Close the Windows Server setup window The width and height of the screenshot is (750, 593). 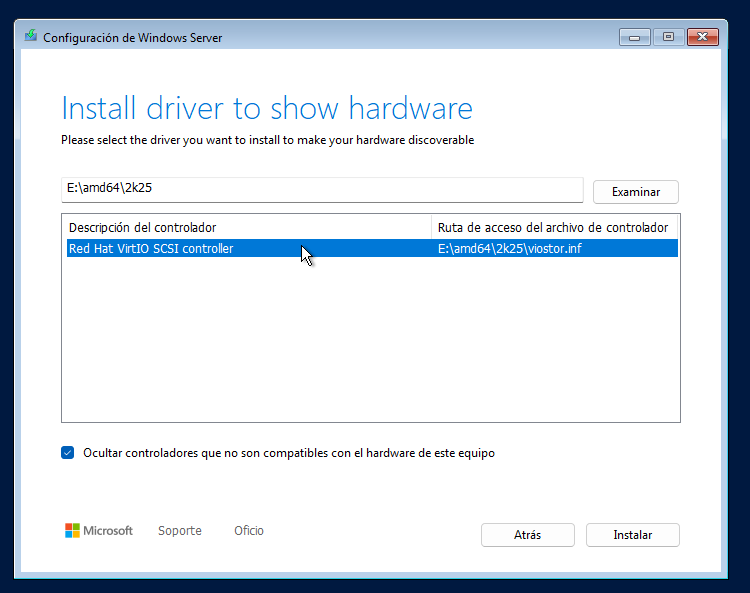(x=702, y=37)
